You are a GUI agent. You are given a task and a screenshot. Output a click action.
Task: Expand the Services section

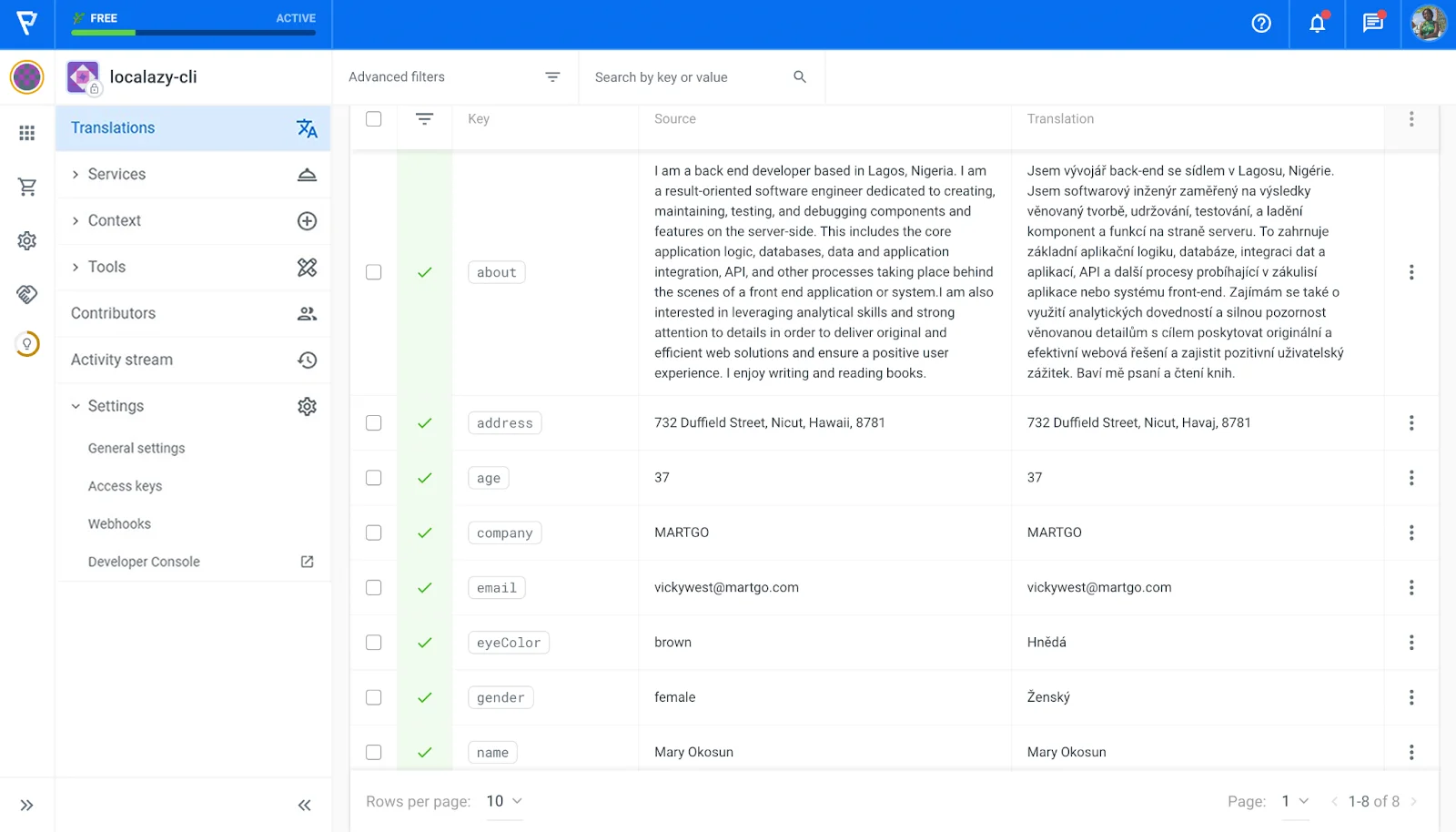(116, 175)
